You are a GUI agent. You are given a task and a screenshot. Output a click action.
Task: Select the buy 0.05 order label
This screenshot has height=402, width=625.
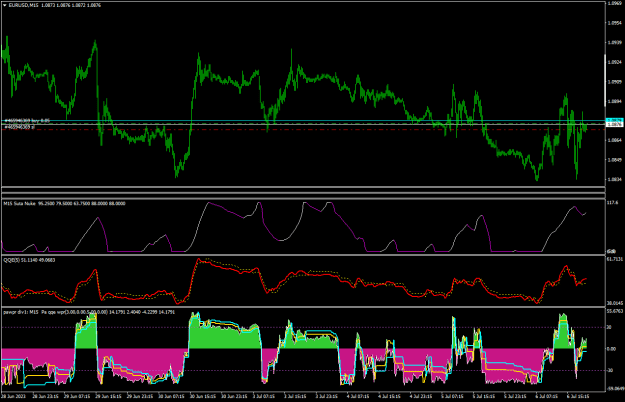click(x=27, y=120)
